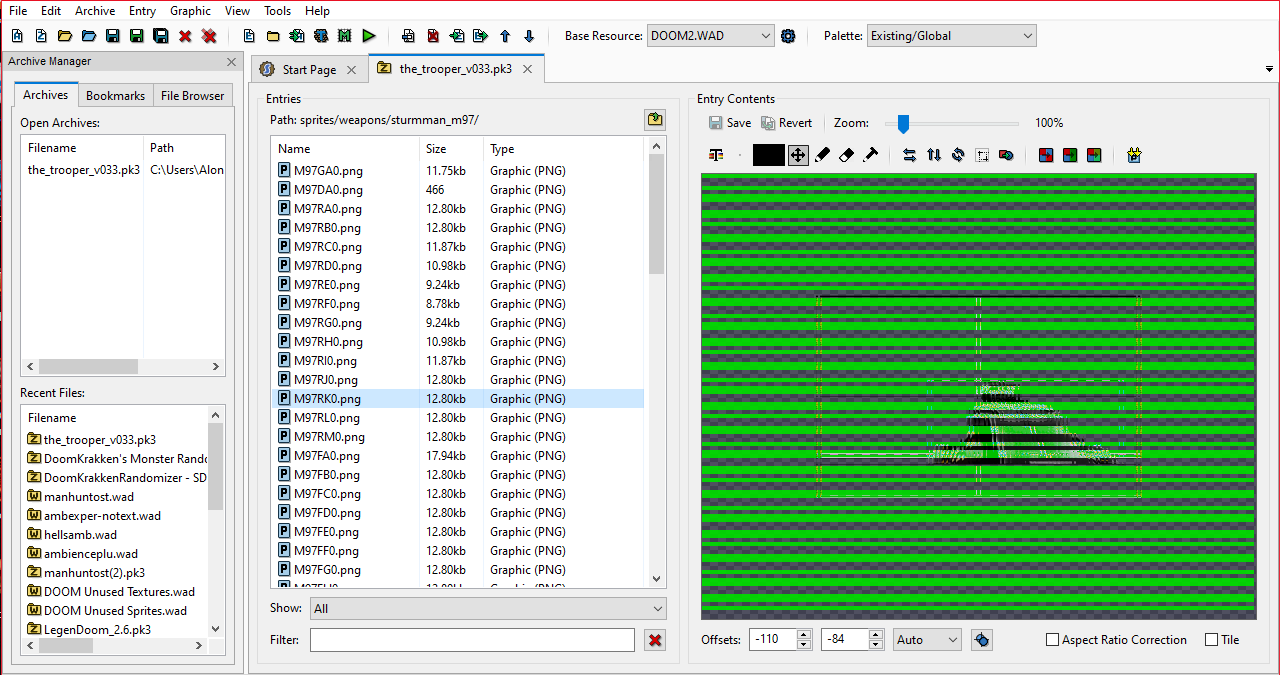This screenshot has width=1280, height=675.
Task: Click the flip vertically icon
Action: 934,155
